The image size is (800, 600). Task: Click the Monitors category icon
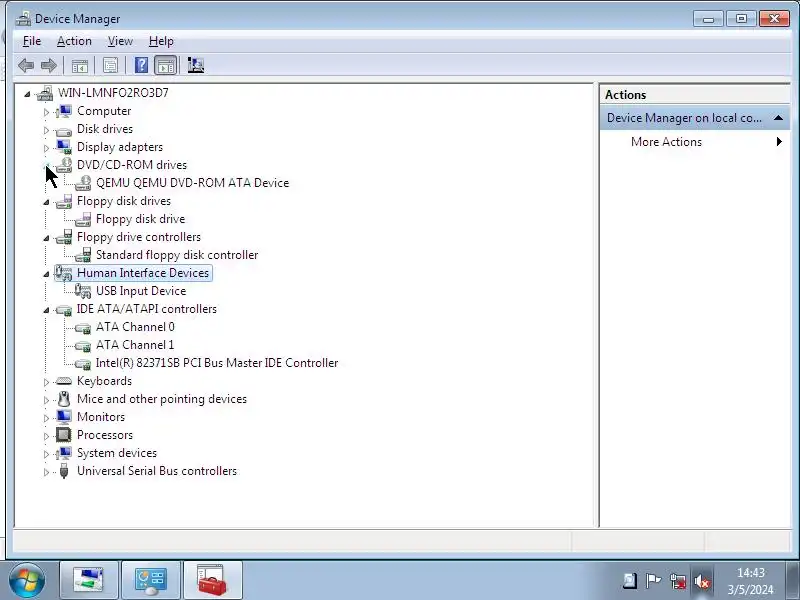click(64, 417)
